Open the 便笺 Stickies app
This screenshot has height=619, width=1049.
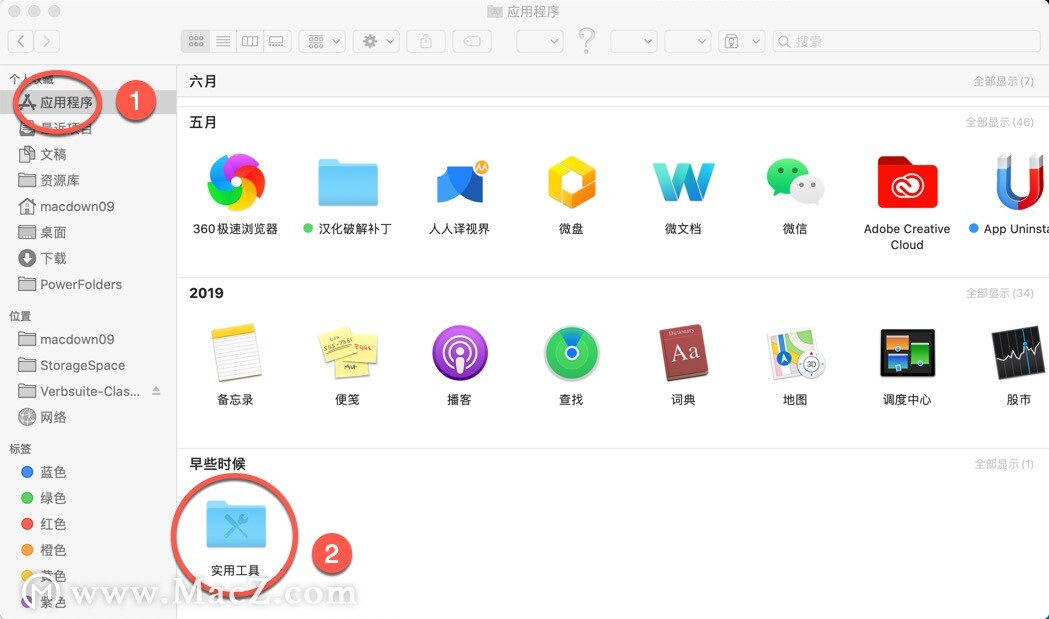point(348,353)
